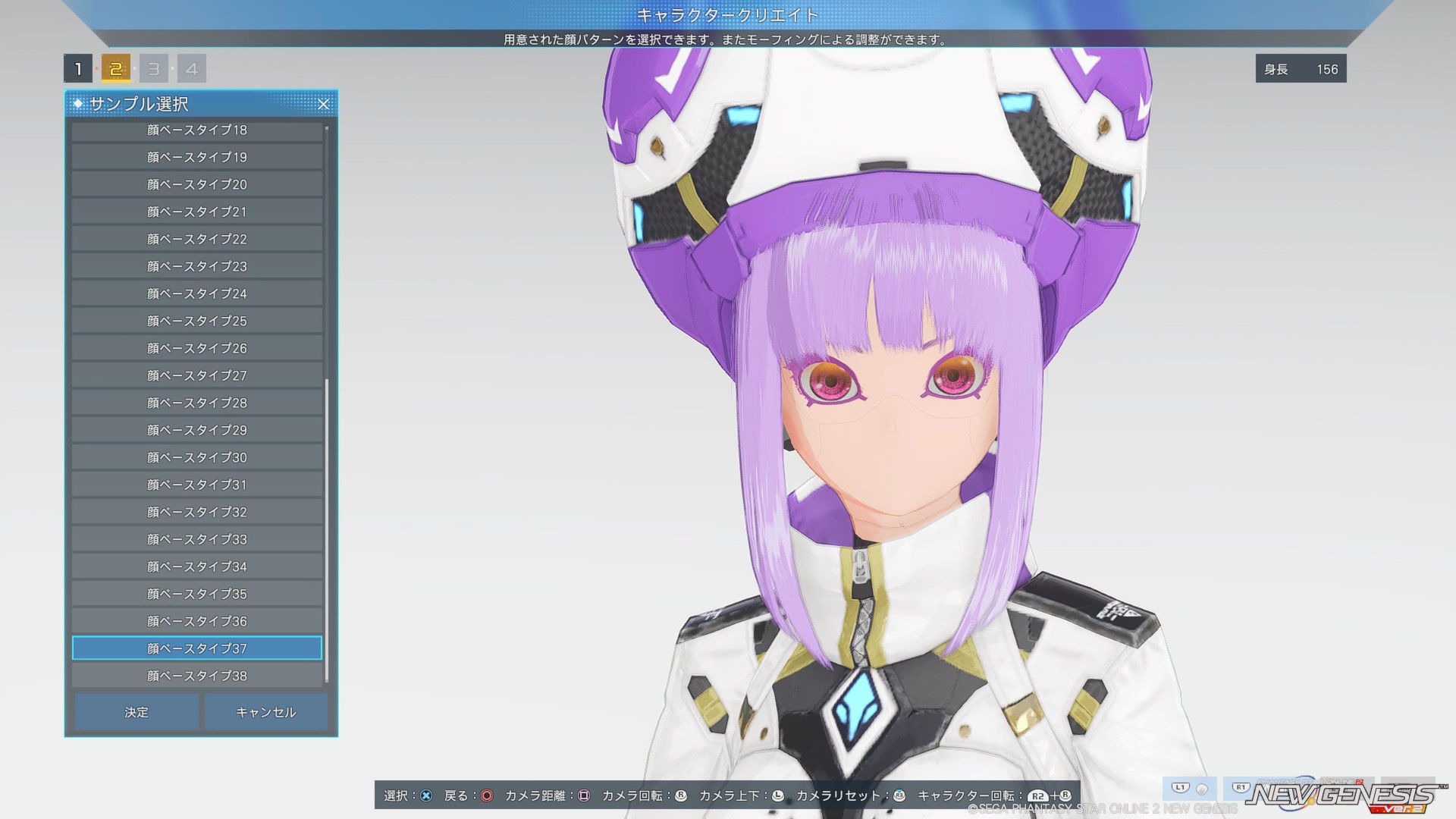Click the cross button icon for 選択
Screen dimensions: 1456x819
(426, 795)
